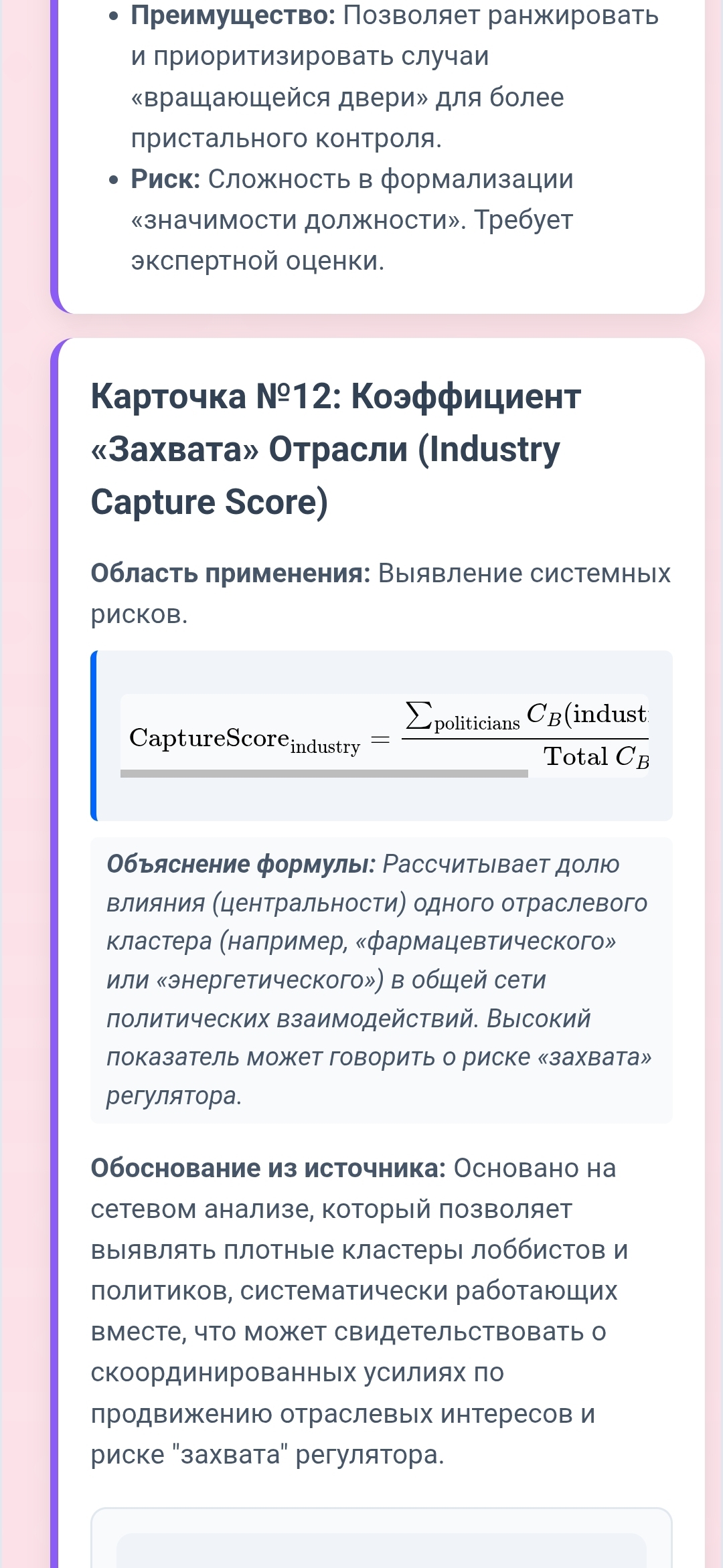Tap the «politicians» subscript in the formula
723x1568 pixels.
pos(477,724)
